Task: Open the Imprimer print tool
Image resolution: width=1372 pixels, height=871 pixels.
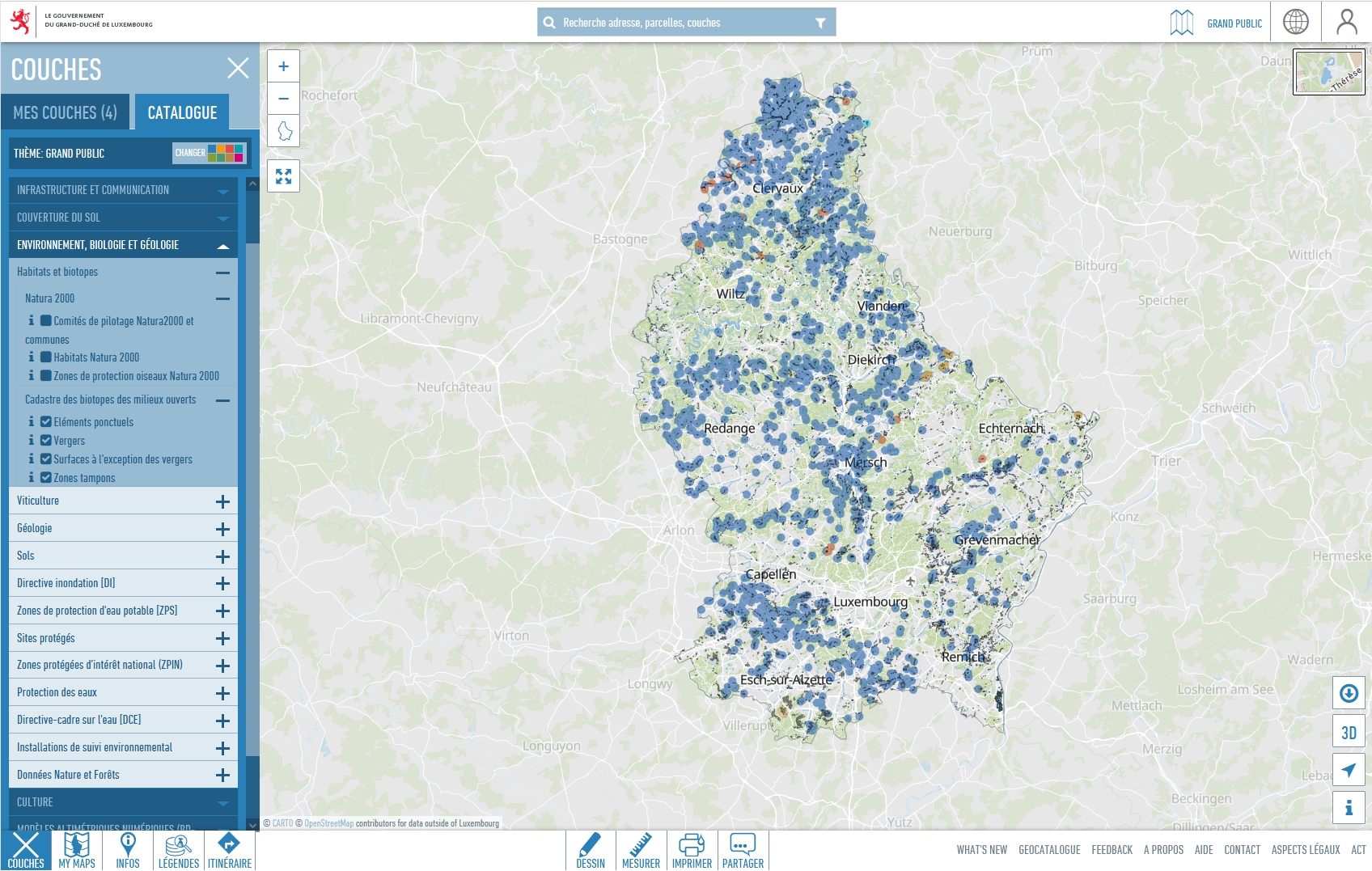Action: click(x=692, y=851)
